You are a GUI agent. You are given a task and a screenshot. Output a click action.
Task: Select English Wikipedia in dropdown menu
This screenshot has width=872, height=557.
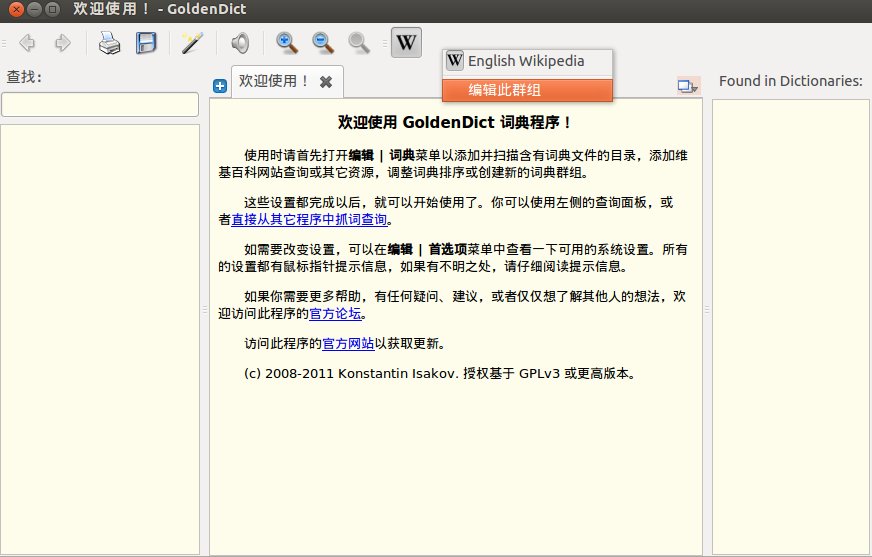[x=528, y=61]
